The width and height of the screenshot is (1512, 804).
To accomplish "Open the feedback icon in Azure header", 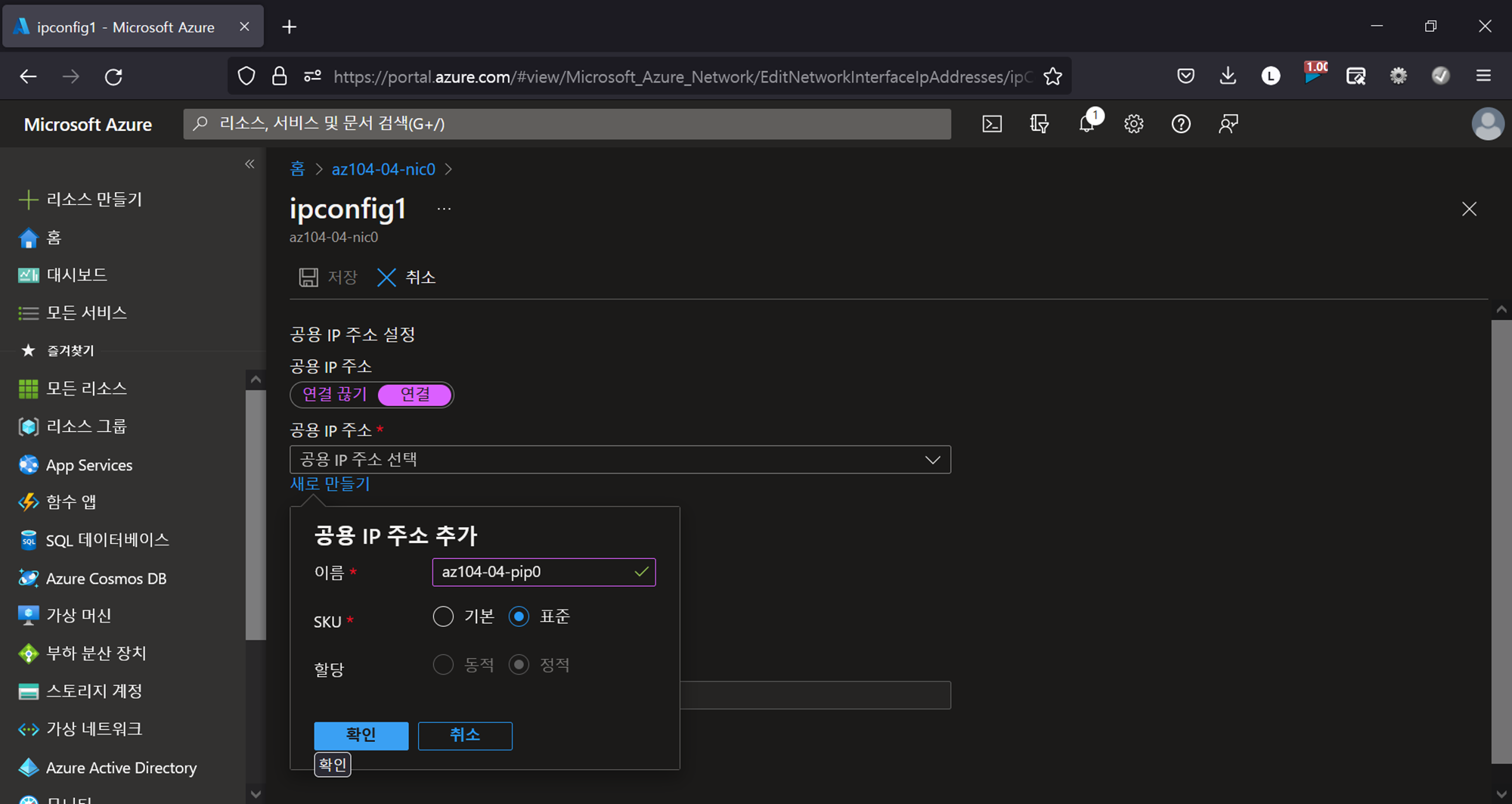I will click(x=1228, y=124).
